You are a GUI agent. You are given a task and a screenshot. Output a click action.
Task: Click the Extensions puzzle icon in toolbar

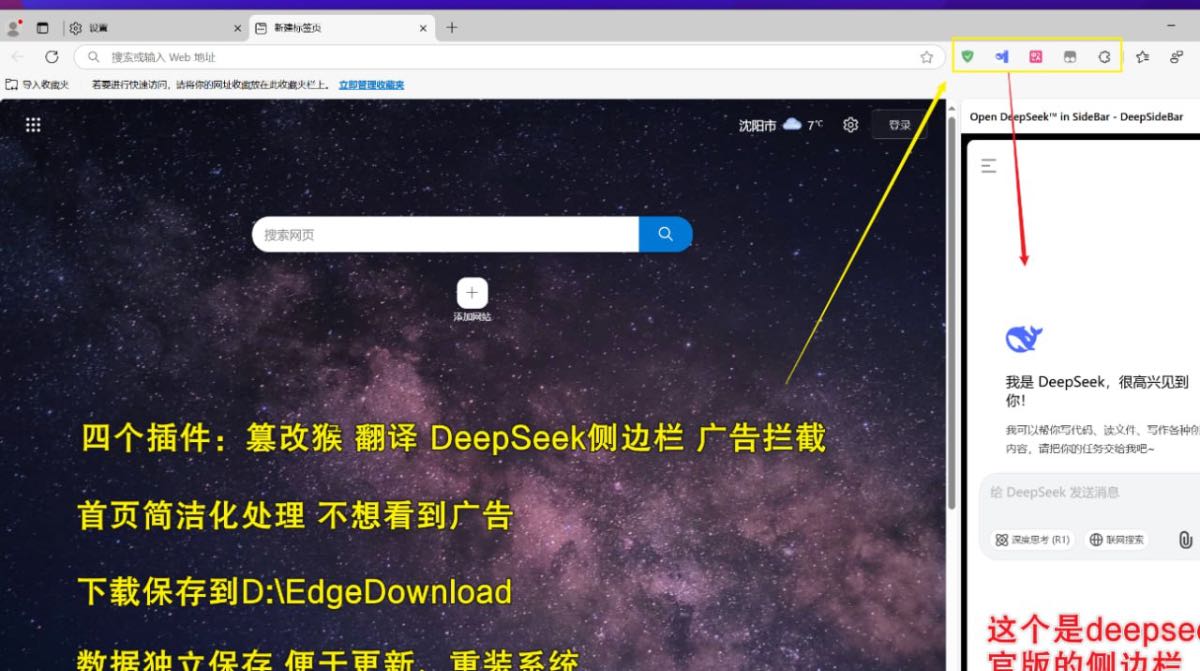pyautogui.click(x=1104, y=57)
